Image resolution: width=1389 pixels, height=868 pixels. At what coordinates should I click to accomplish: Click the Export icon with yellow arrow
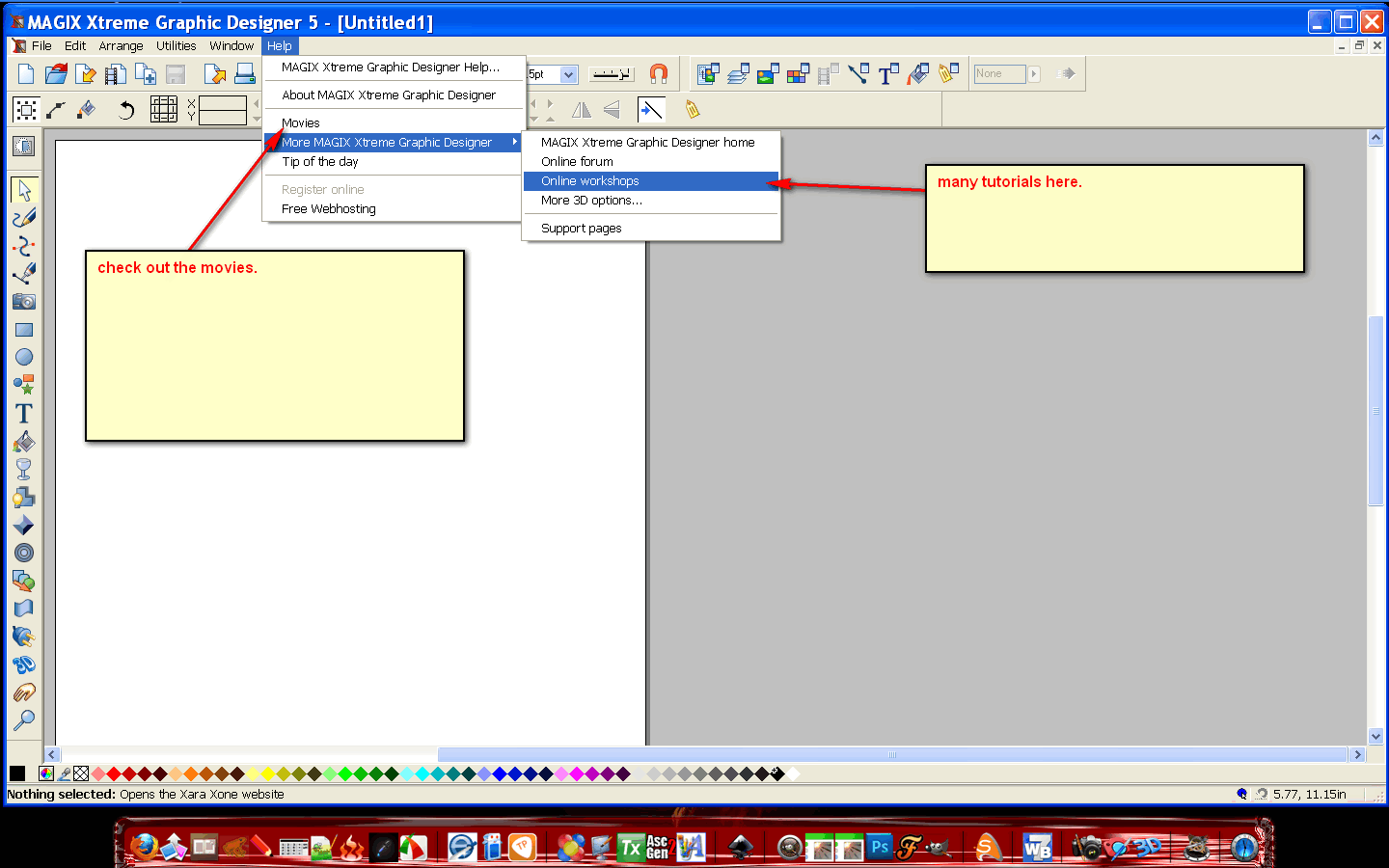[214, 73]
